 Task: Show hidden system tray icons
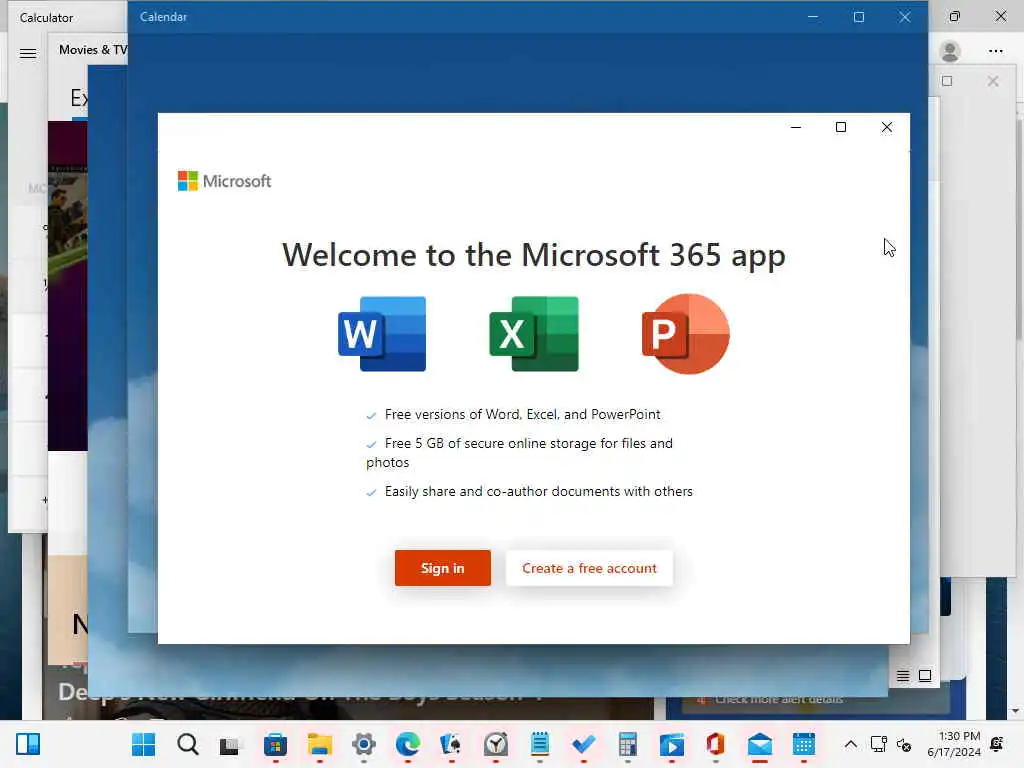coord(850,744)
